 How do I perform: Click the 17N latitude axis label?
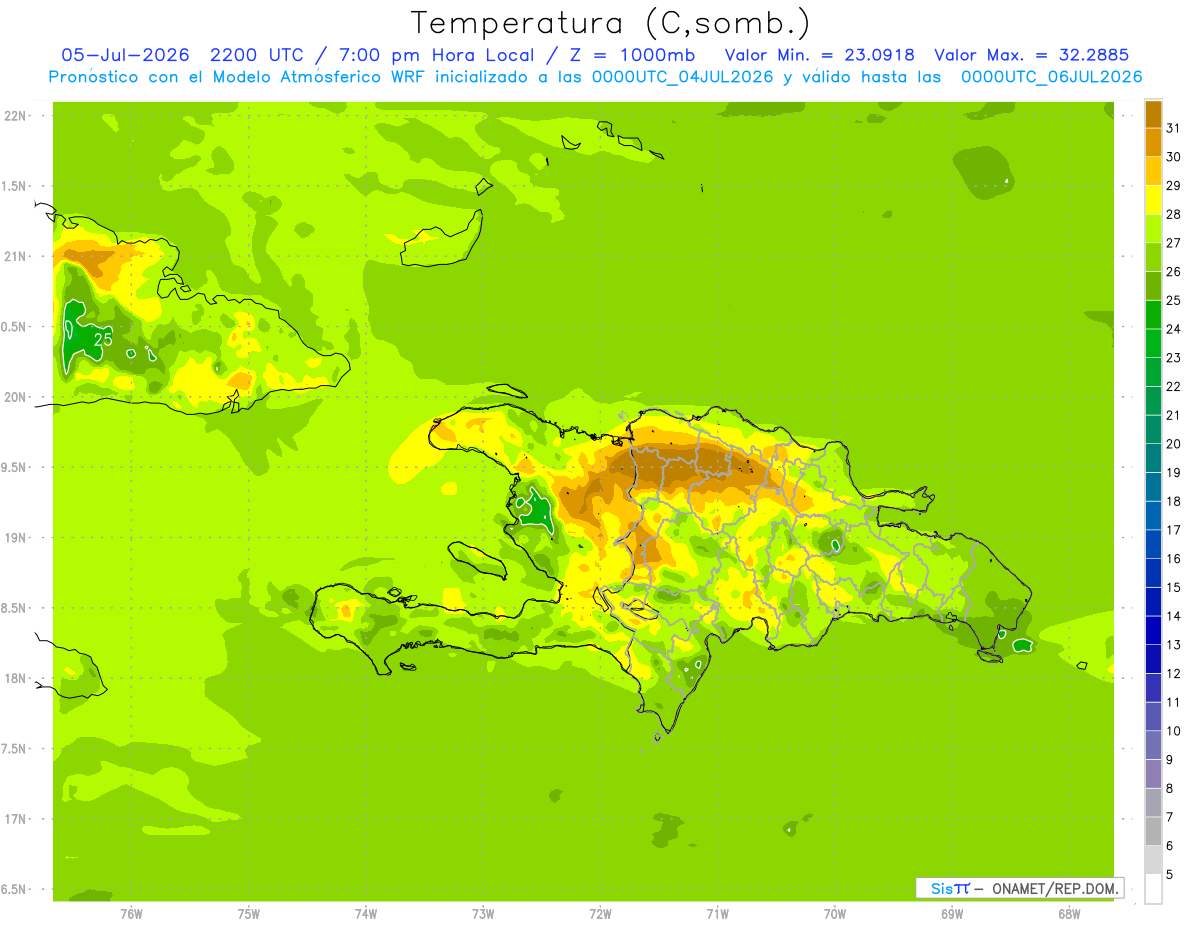16,819
